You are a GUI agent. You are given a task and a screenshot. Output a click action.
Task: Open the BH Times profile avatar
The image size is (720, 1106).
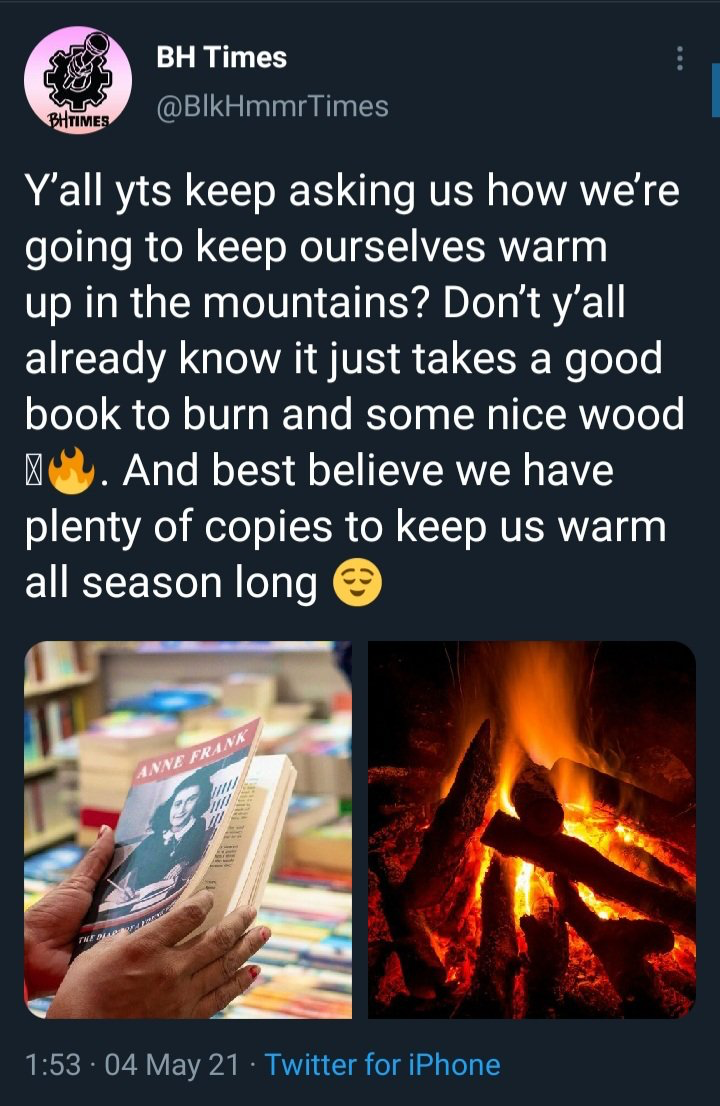coord(78,80)
